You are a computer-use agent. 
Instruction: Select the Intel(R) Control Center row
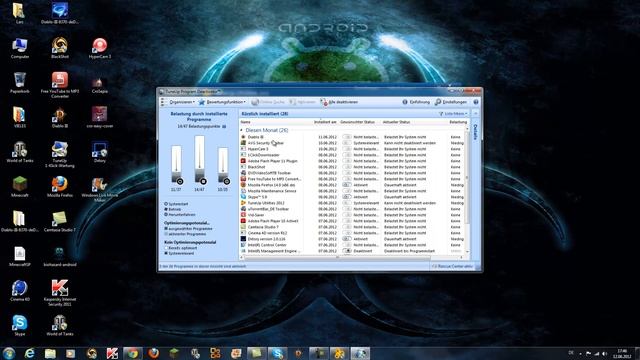click(x=352, y=245)
